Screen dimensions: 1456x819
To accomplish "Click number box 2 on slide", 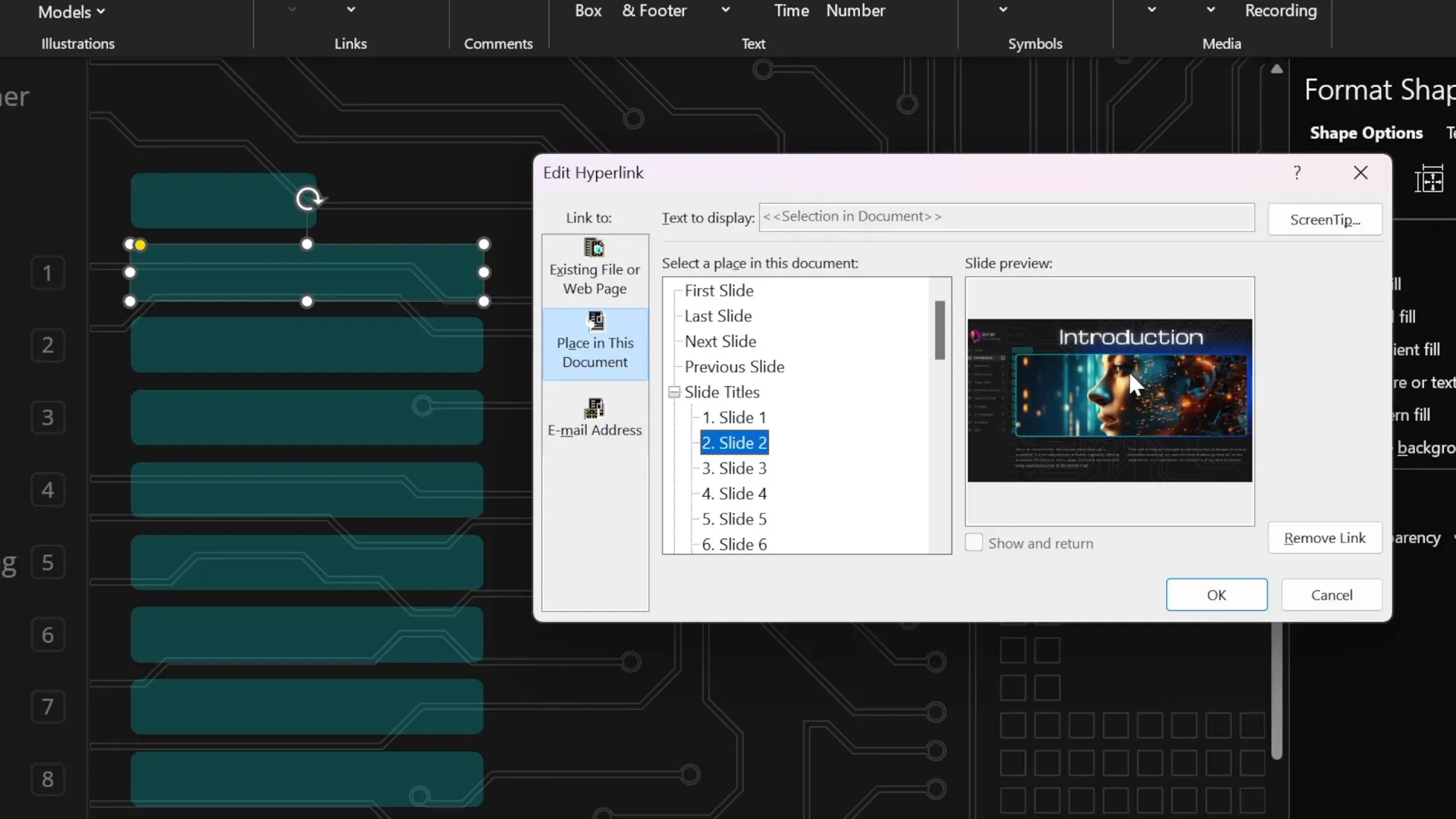I will tap(48, 345).
